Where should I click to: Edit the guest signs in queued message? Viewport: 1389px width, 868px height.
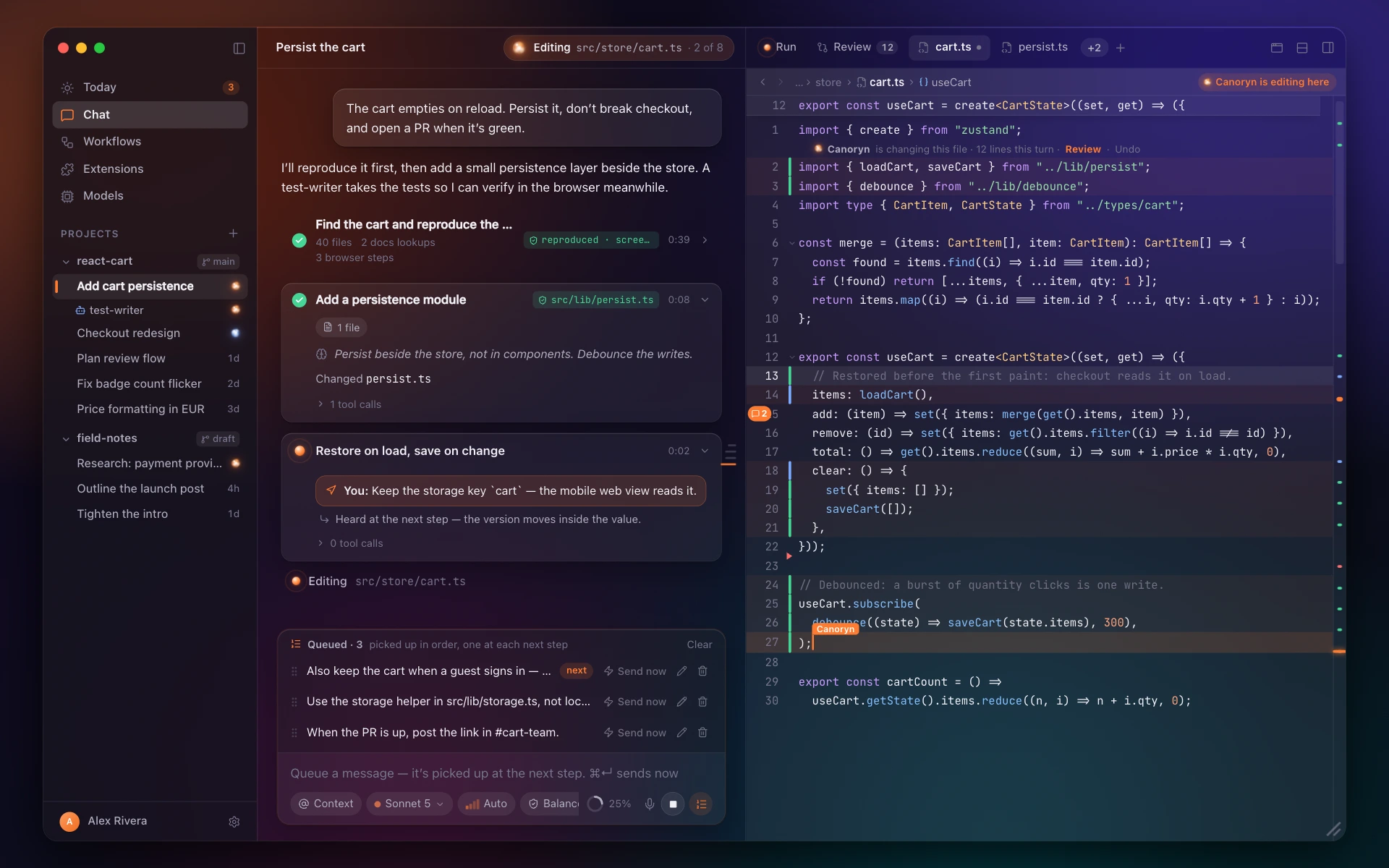pos(681,671)
